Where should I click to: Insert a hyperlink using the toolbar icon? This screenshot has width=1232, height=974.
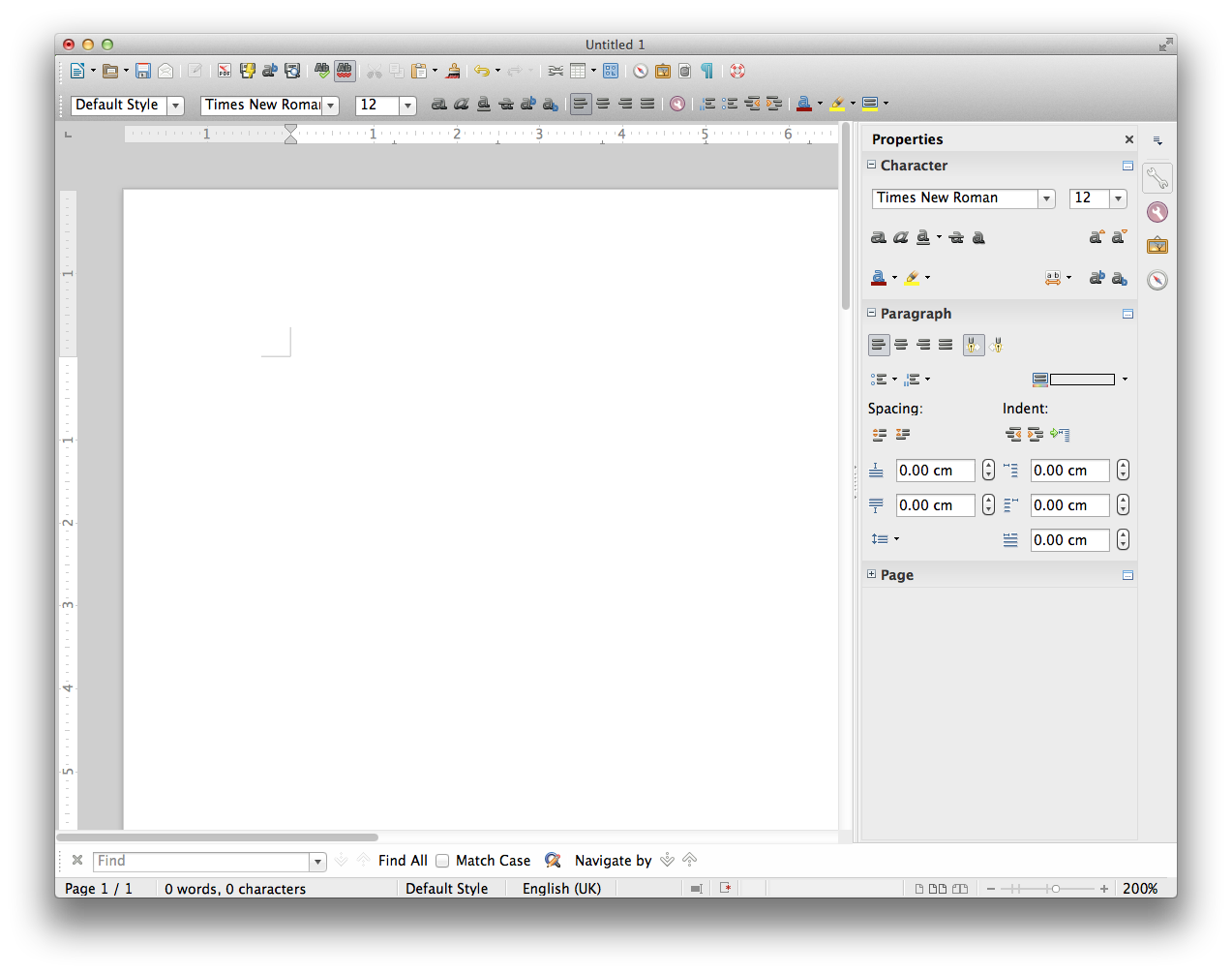point(556,71)
